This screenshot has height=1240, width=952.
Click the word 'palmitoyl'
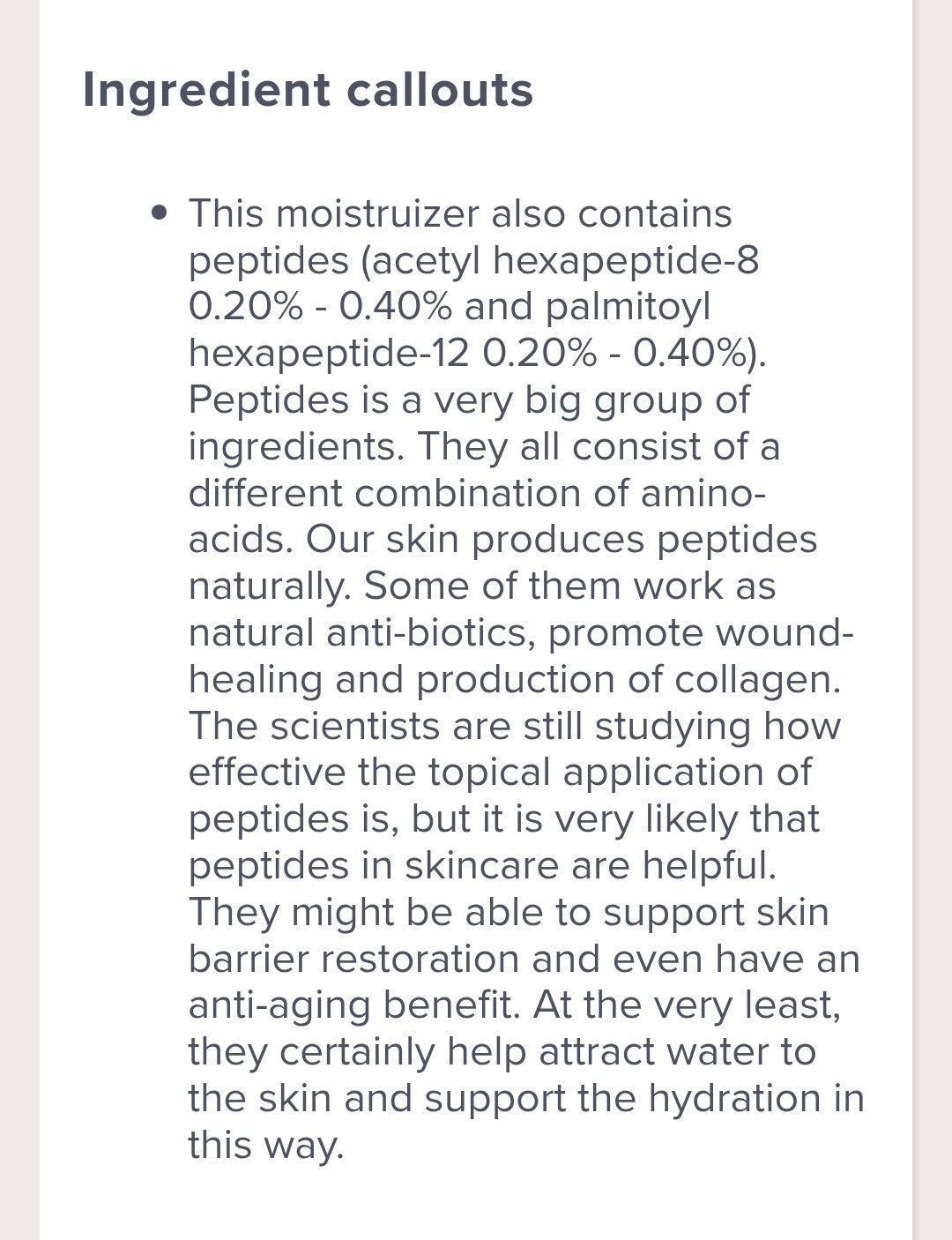(628, 307)
